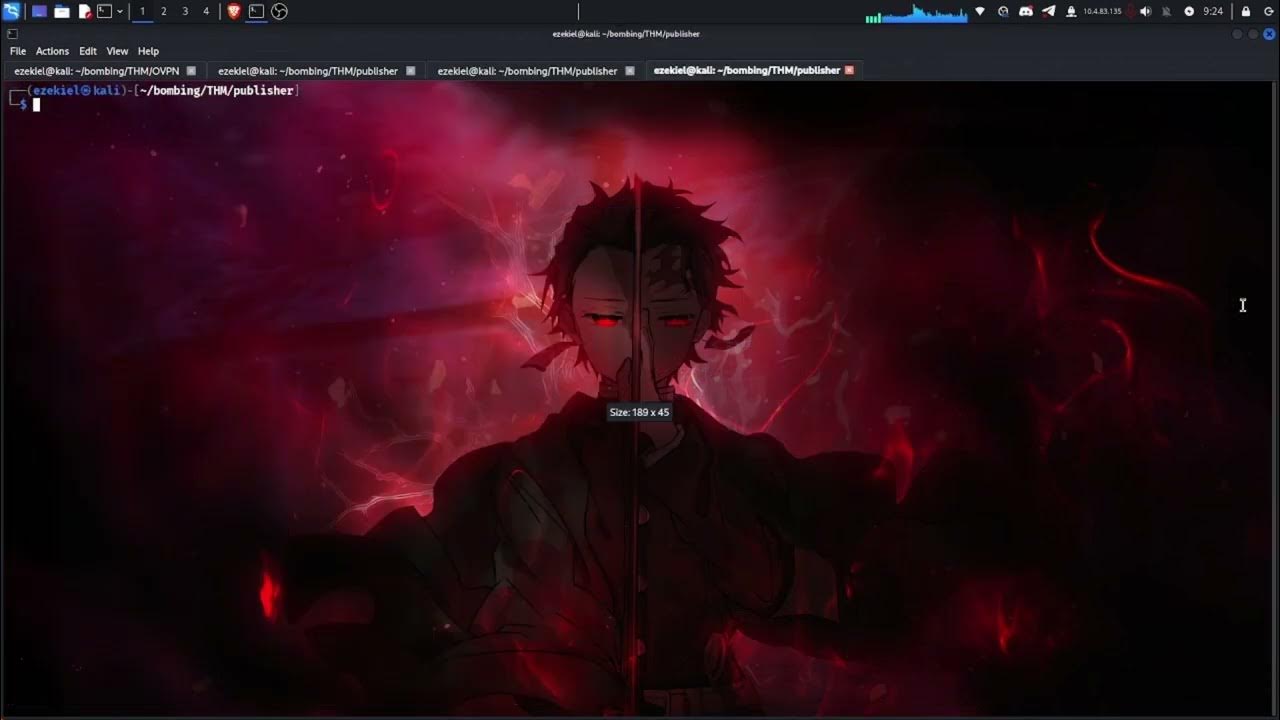
Task: Click the VPN status lock icon
Action: [x=1071, y=11]
